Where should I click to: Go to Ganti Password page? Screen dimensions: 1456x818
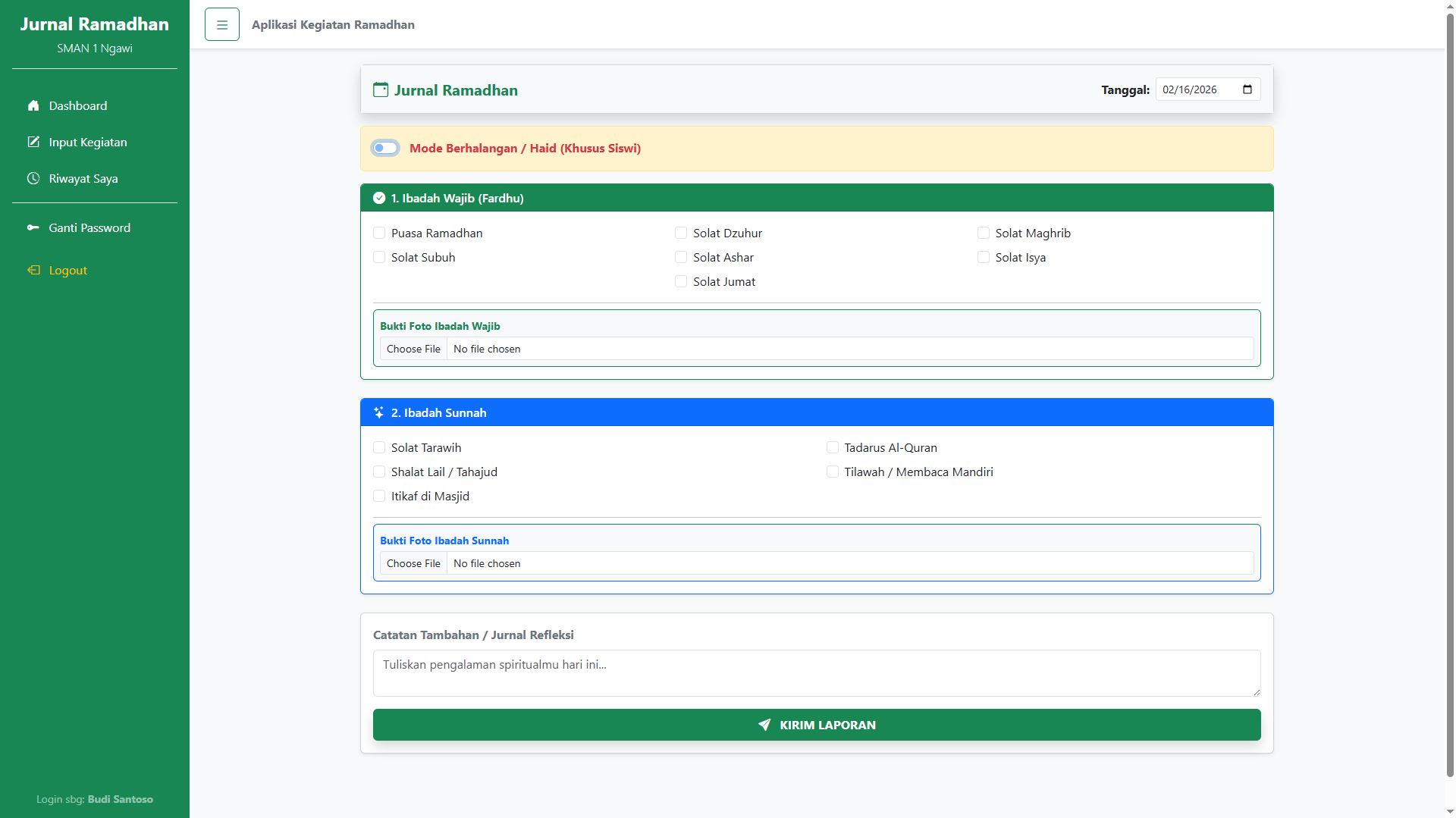click(x=89, y=227)
